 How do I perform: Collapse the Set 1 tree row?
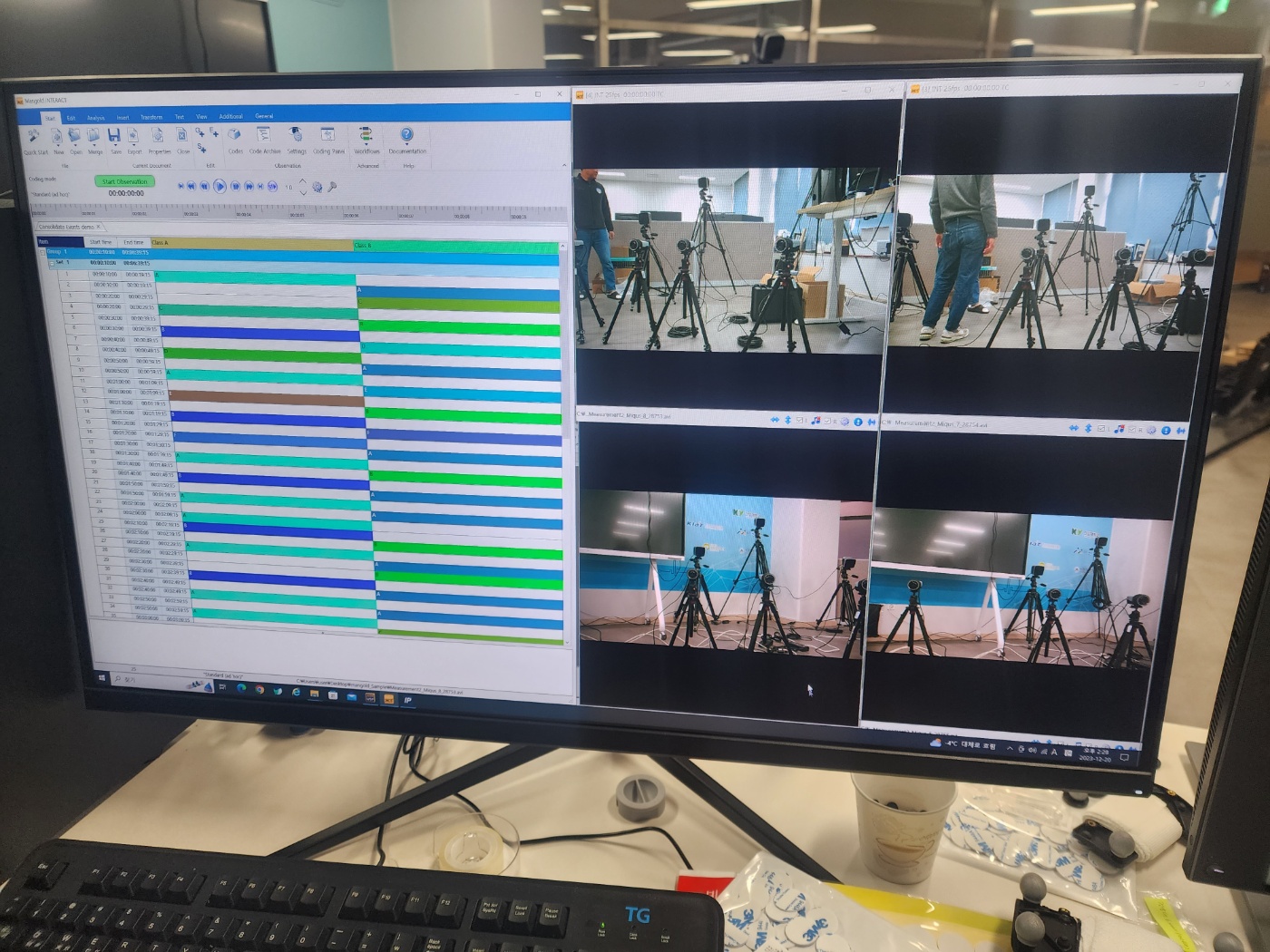[52, 262]
